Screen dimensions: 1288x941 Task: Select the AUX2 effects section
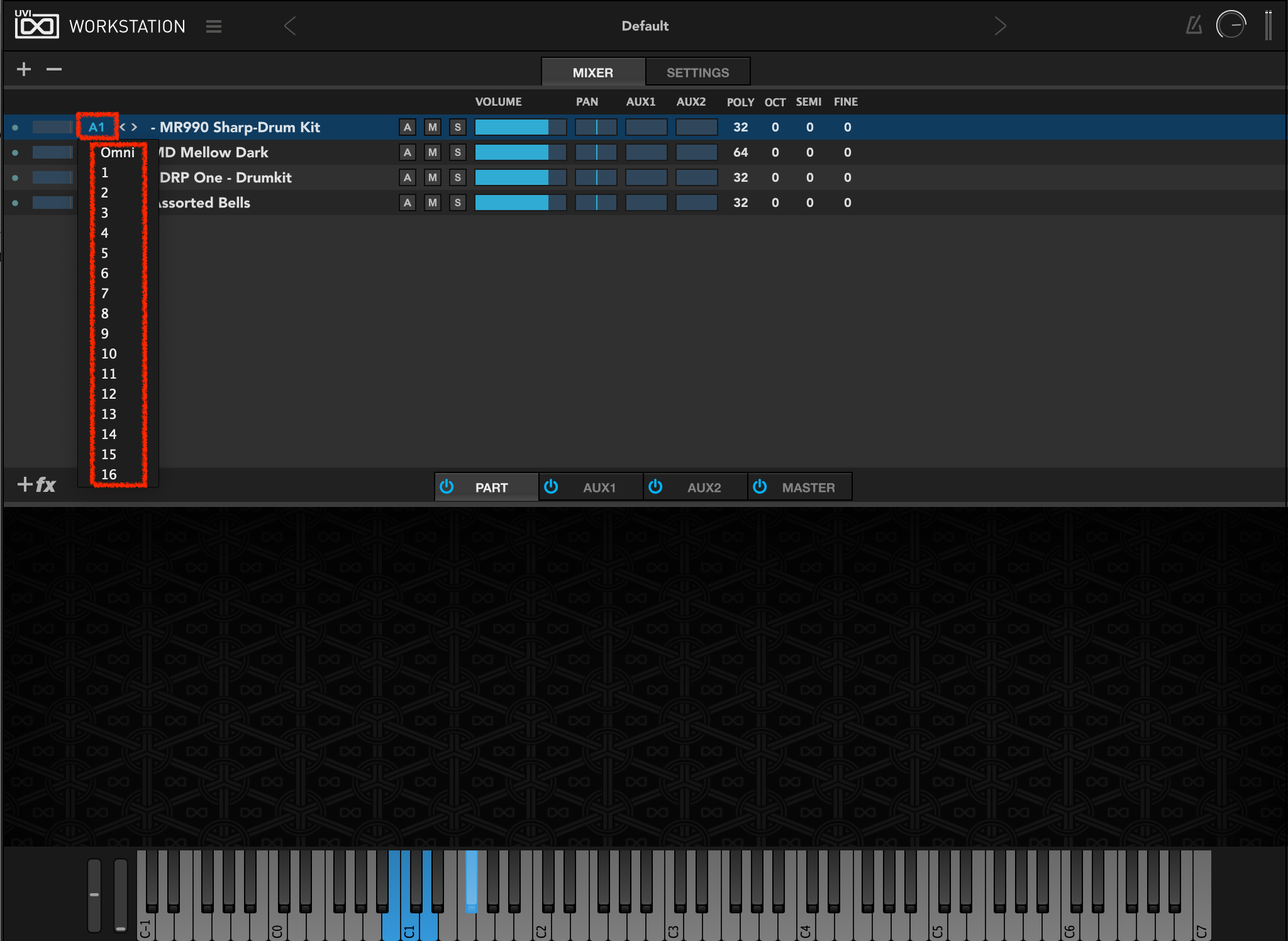tap(704, 487)
